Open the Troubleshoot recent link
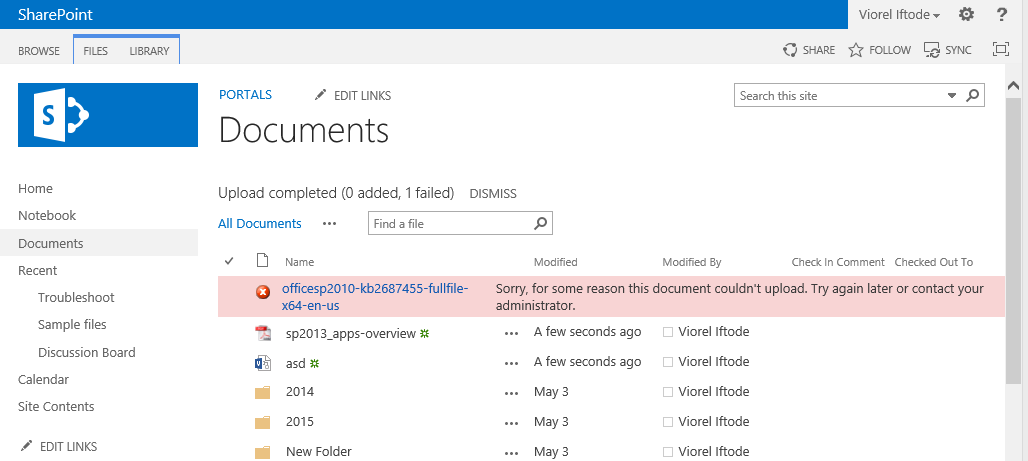 pyautogui.click(x=76, y=298)
